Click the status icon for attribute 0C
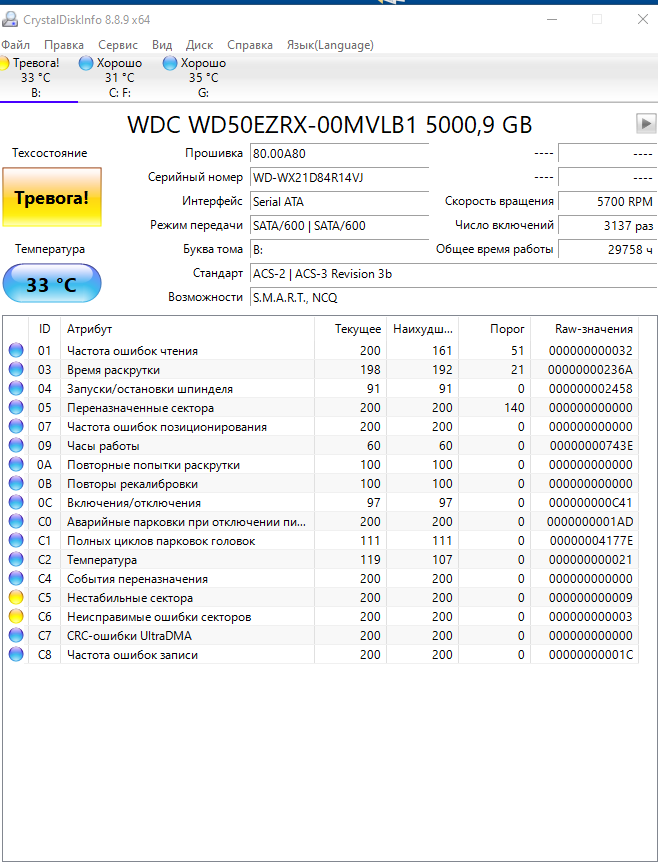Viewport: 658px width, 864px height. point(16,503)
